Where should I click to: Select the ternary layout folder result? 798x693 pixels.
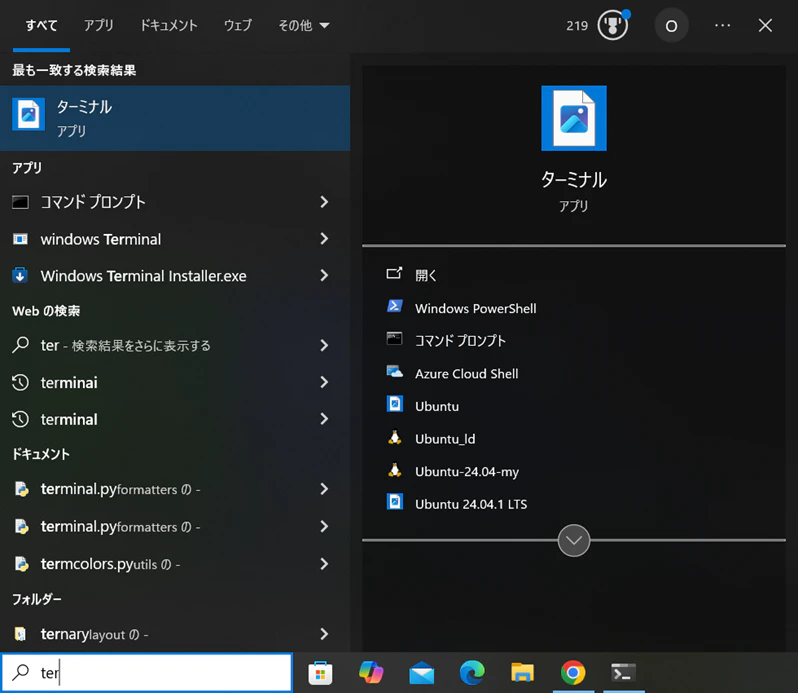[175, 634]
